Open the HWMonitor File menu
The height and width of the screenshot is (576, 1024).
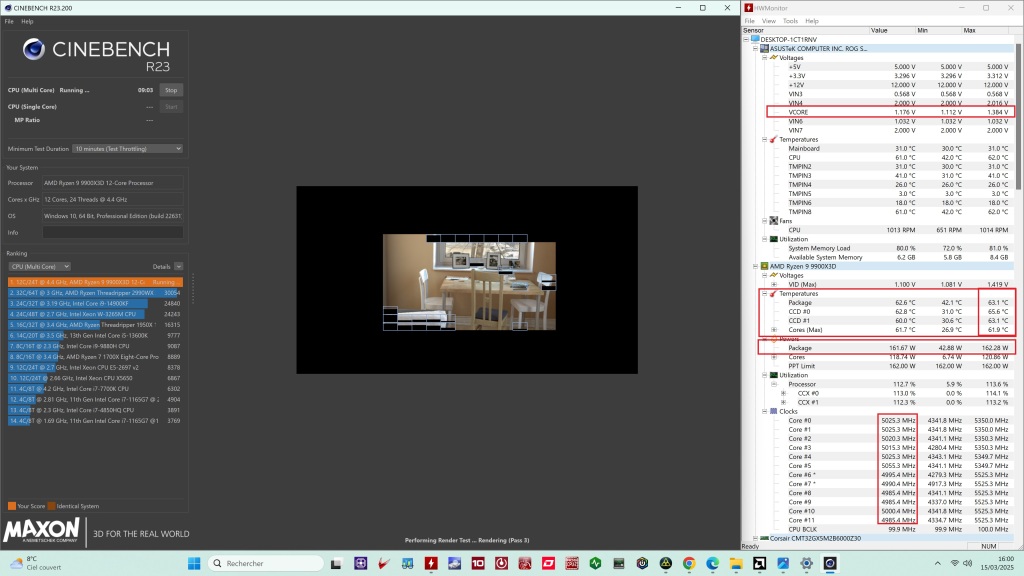pyautogui.click(x=750, y=21)
